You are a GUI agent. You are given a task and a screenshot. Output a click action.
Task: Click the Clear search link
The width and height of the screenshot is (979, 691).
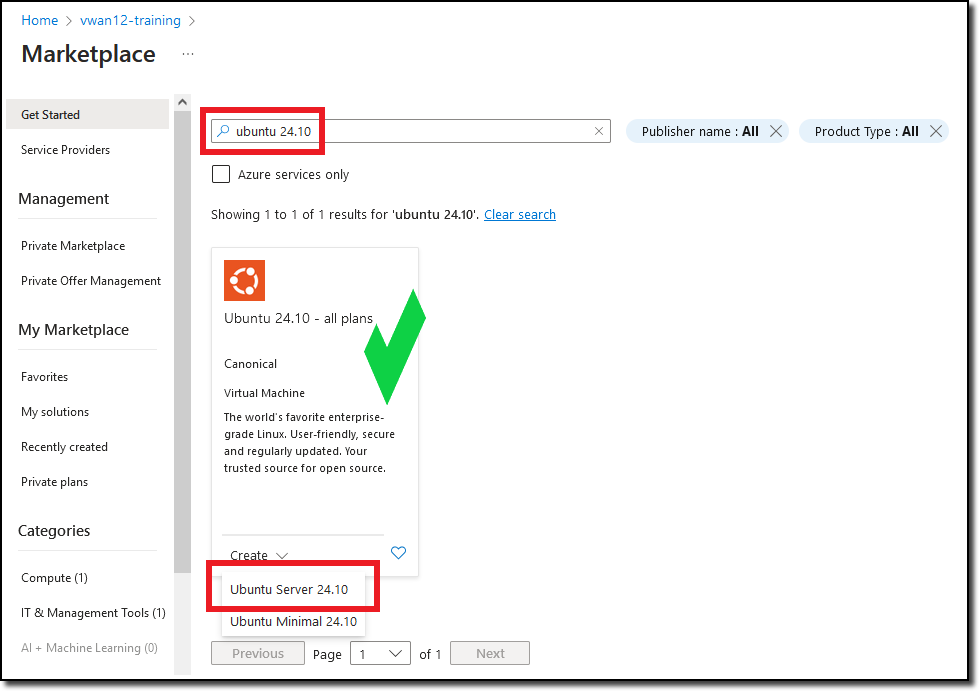click(519, 215)
